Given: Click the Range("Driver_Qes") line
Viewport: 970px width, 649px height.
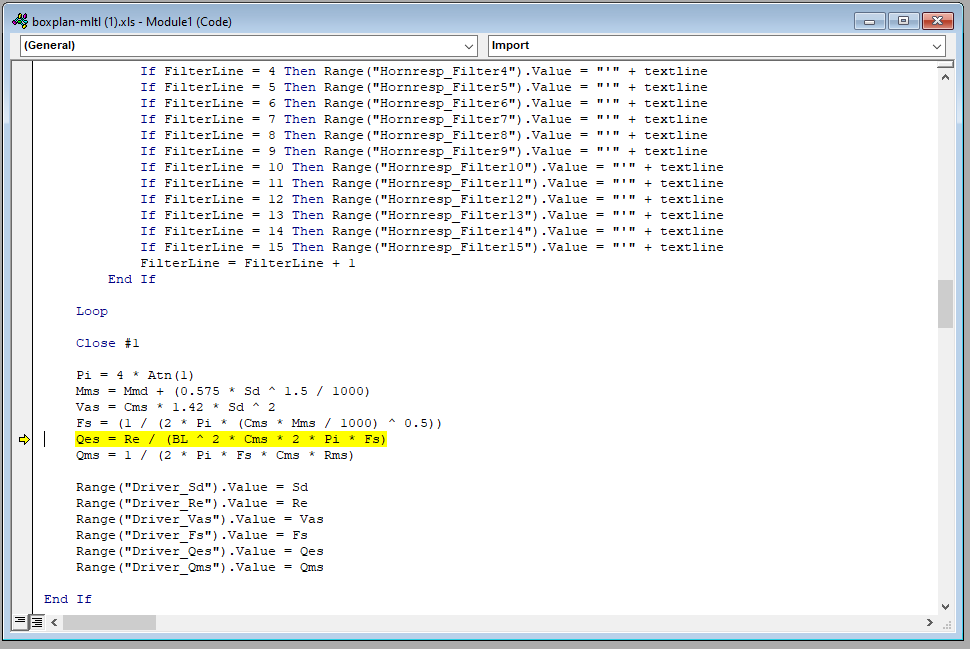Looking at the screenshot, I should (200, 551).
